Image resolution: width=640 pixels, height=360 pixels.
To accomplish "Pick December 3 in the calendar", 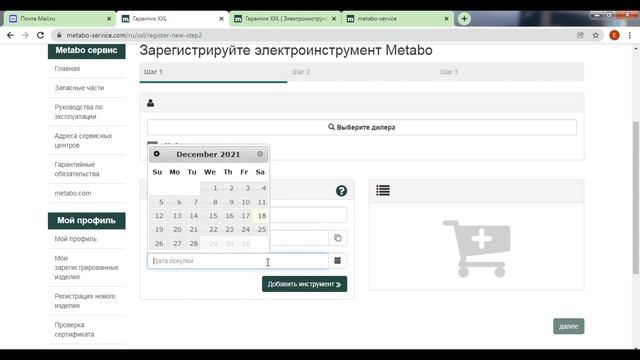I will (x=244, y=188).
